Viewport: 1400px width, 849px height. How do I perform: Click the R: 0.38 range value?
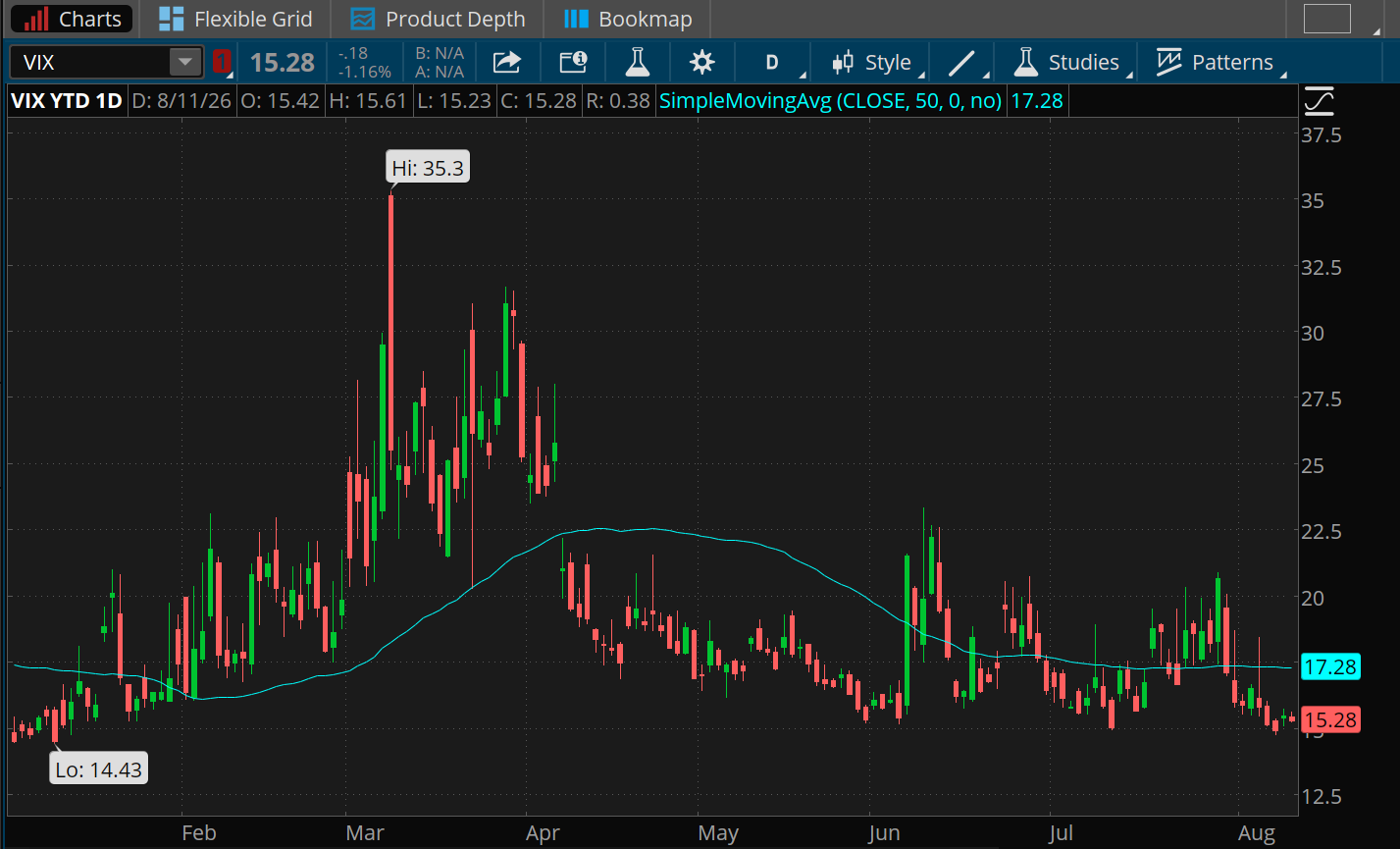(x=618, y=100)
